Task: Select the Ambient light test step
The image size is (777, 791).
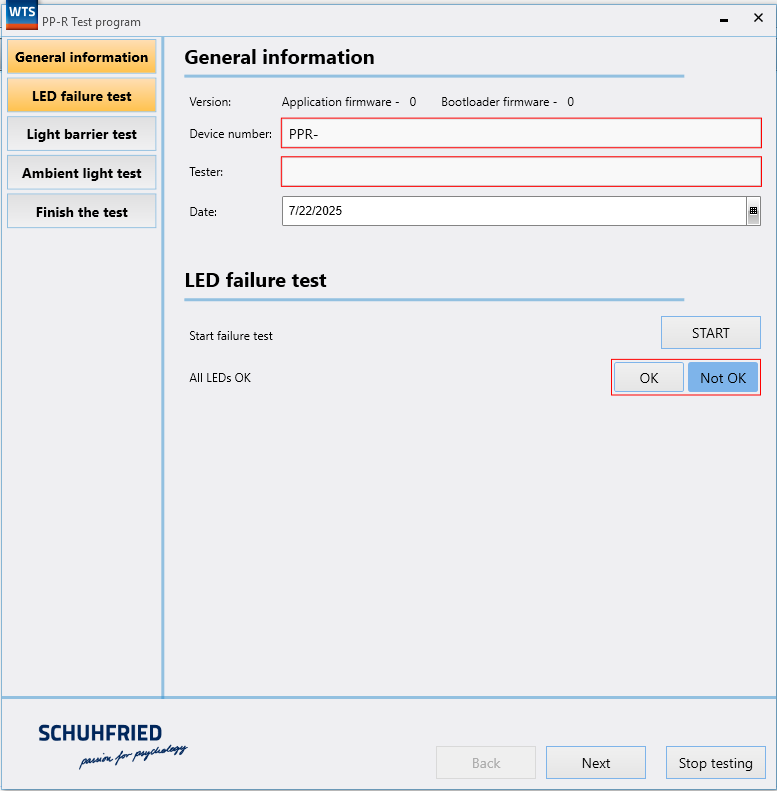Action: coord(82,173)
